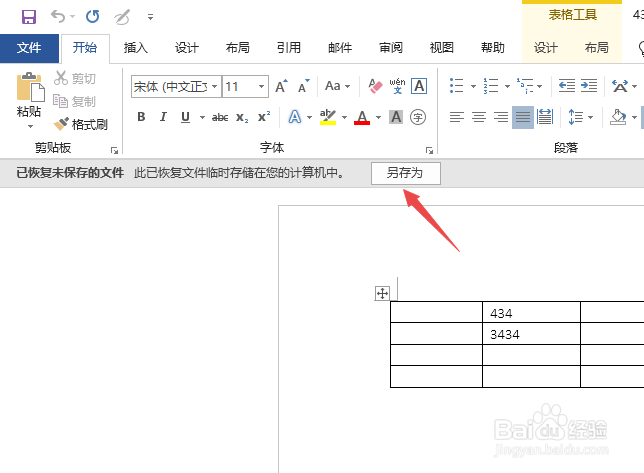Click the table cell containing 434
The image size is (644, 473).
click(531, 312)
